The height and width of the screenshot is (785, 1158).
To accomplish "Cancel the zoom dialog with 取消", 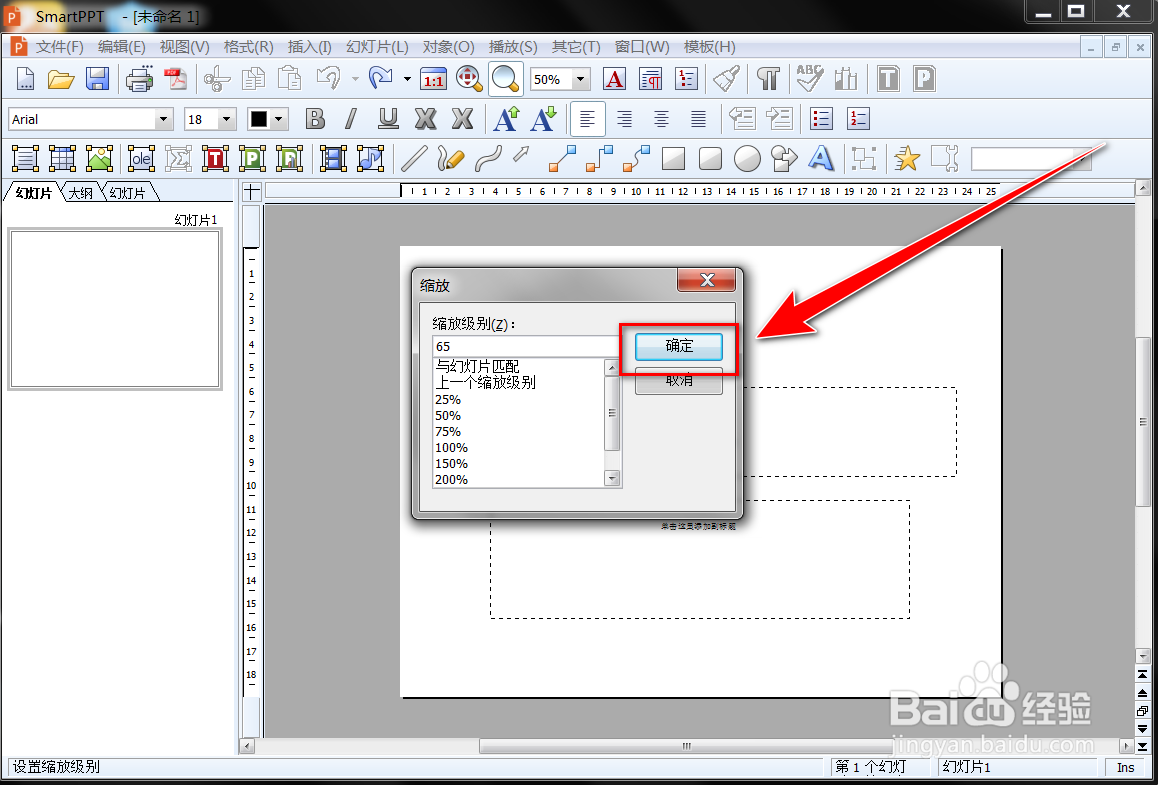I will point(679,381).
